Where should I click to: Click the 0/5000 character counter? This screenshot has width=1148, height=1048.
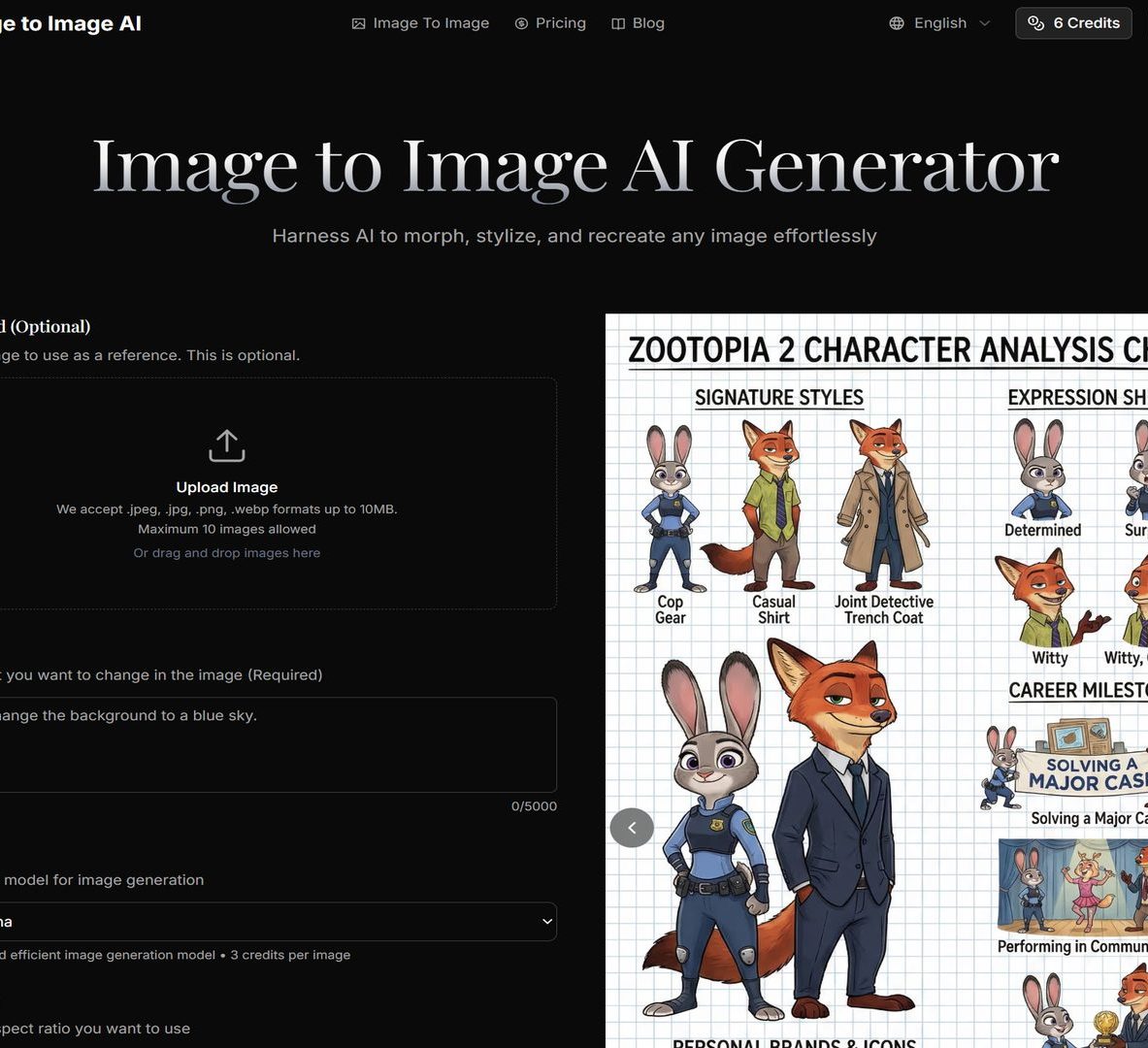point(534,805)
